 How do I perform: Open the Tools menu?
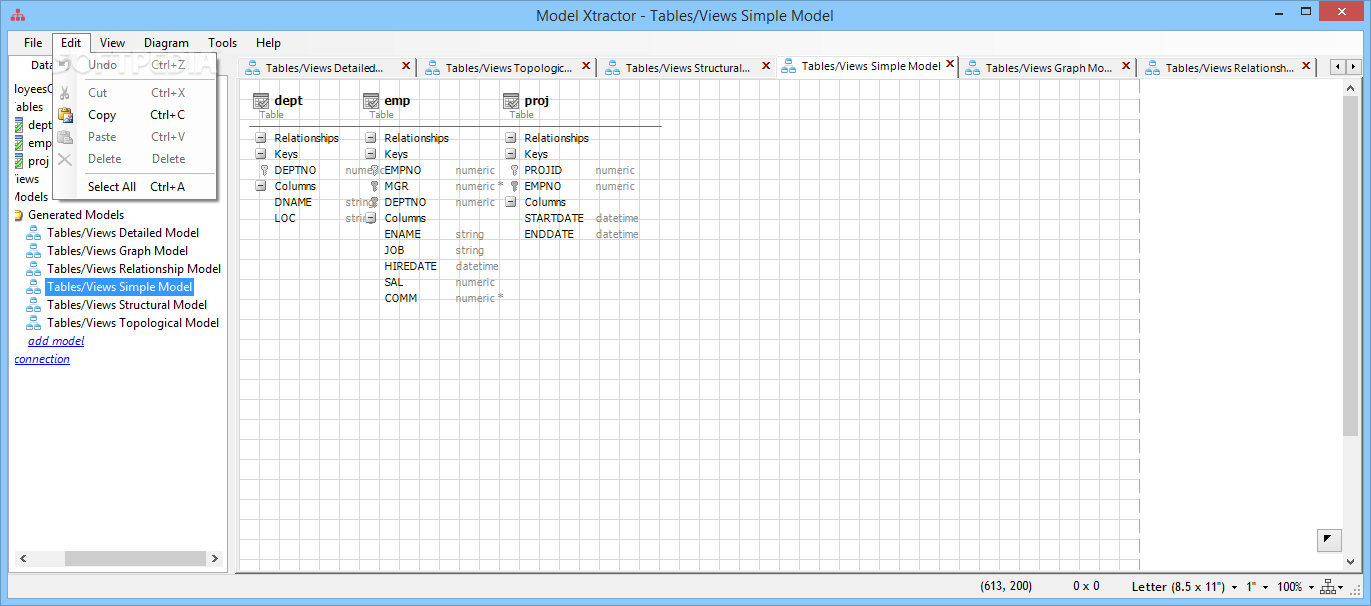coord(222,43)
